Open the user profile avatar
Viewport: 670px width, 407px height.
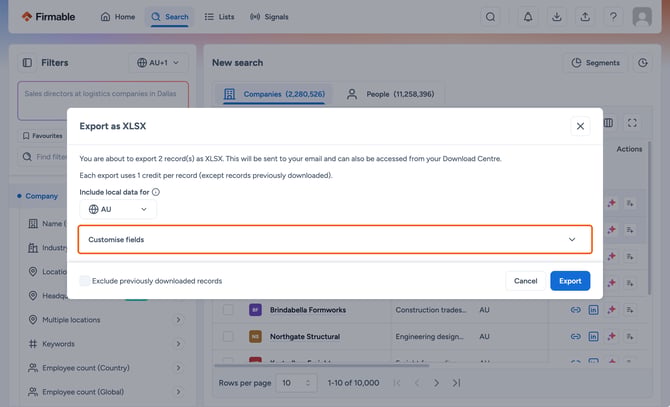click(642, 17)
